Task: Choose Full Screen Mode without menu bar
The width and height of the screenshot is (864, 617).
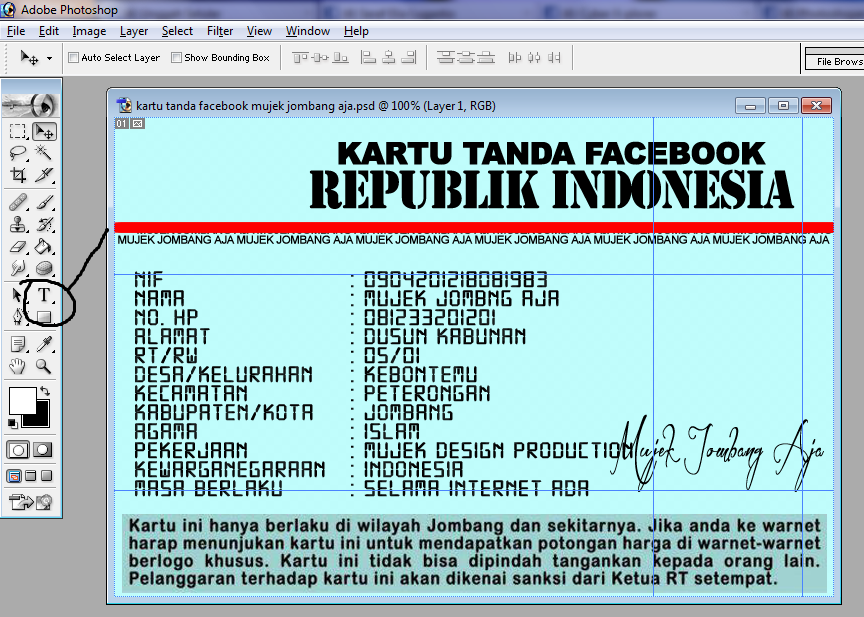Action: point(47,475)
